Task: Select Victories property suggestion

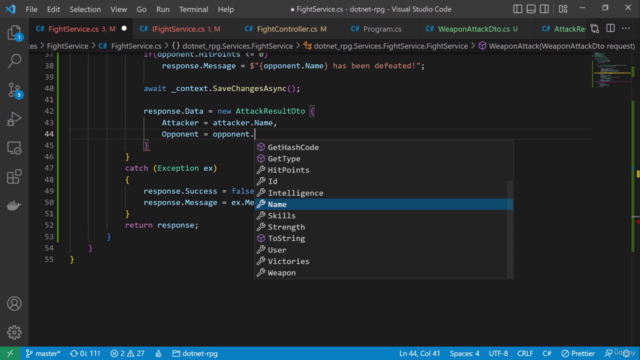Action: [384, 261]
